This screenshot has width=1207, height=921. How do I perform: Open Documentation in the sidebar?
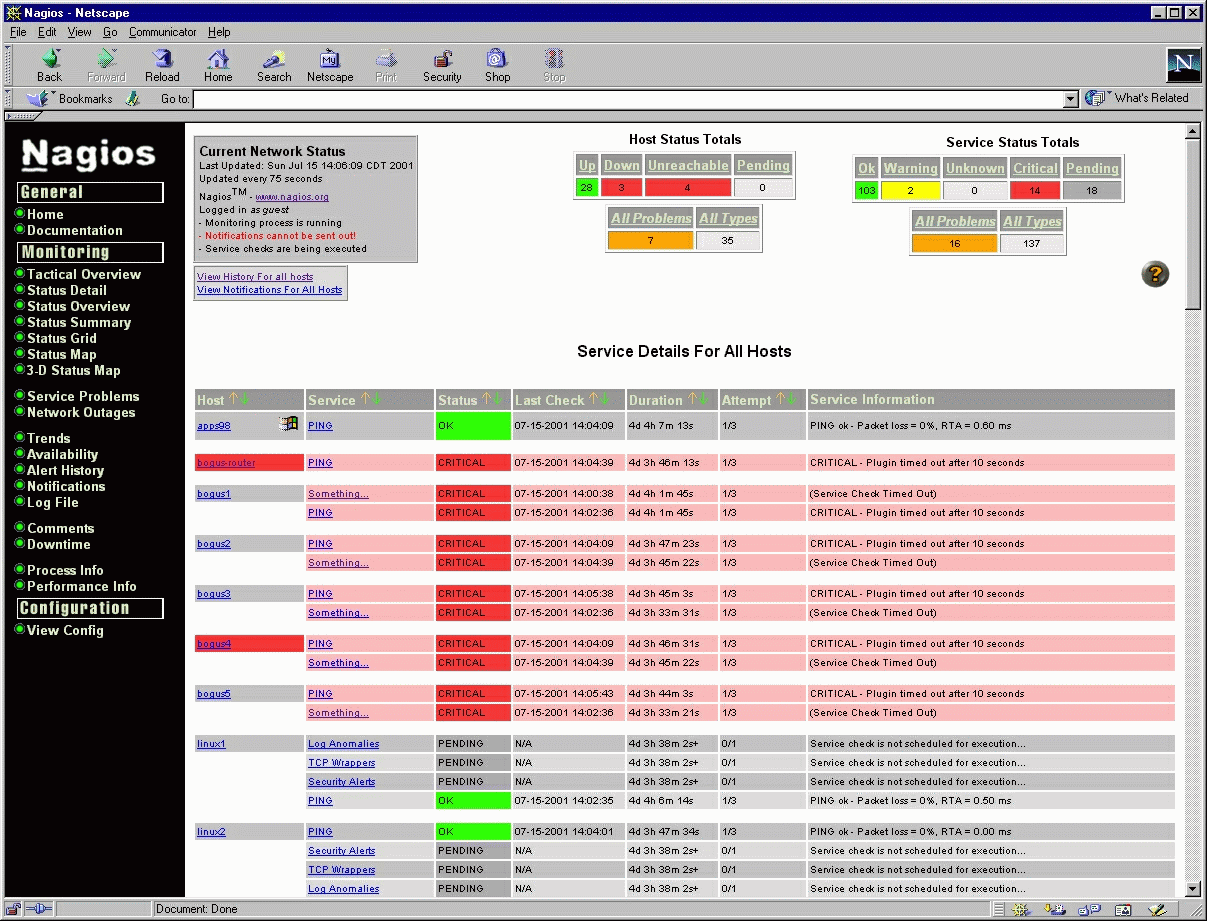click(x=75, y=230)
